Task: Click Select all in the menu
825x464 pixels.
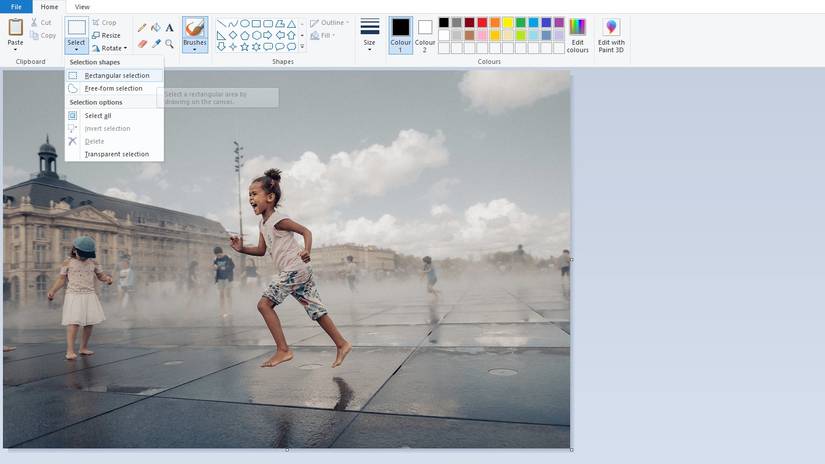Action: 98,115
